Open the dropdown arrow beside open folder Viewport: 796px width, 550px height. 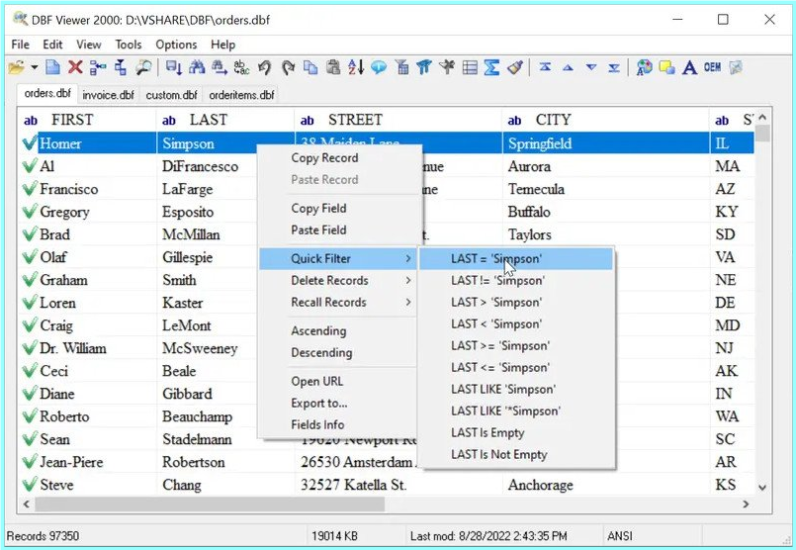34,67
